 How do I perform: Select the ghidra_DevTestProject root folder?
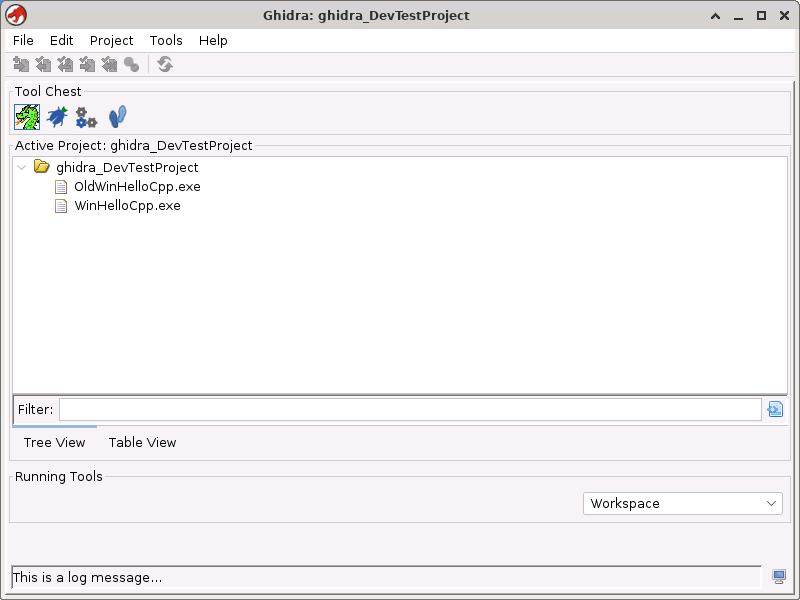127,168
